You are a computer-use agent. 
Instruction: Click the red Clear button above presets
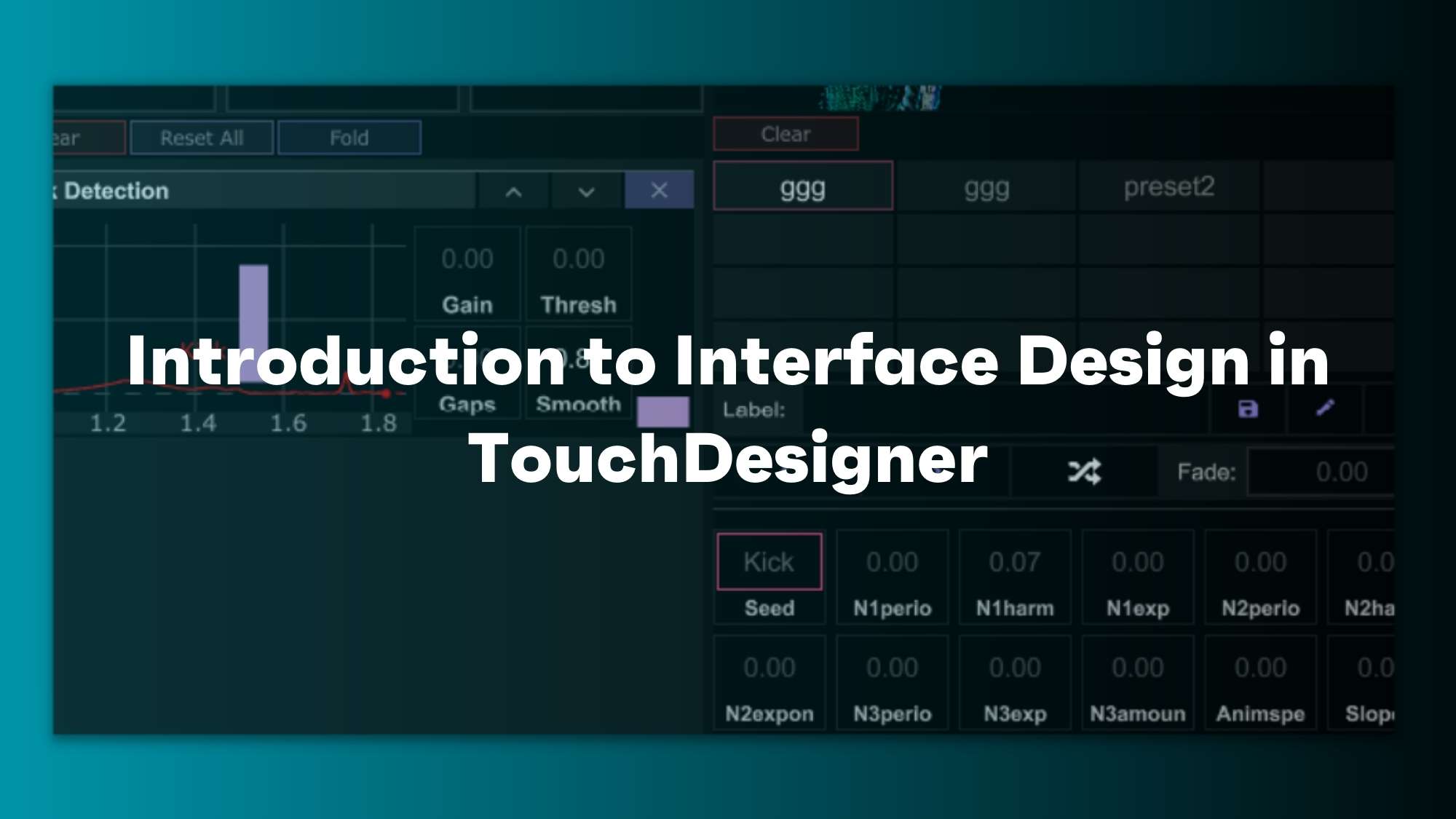coord(786,134)
